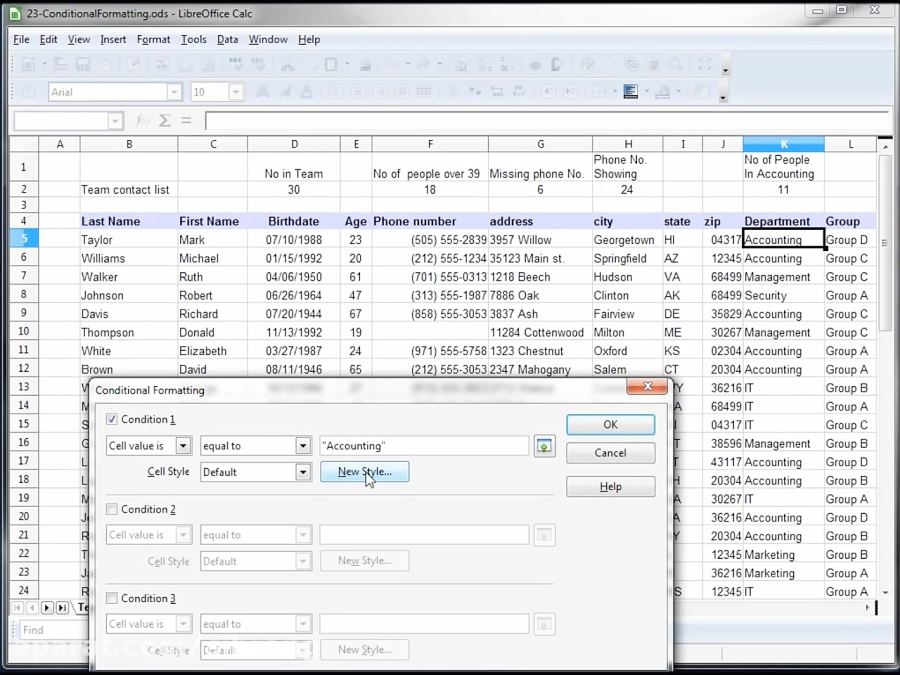This screenshot has width=900, height=675.
Task: Click the Shrink icon beside the Accounting field
Action: (544, 446)
